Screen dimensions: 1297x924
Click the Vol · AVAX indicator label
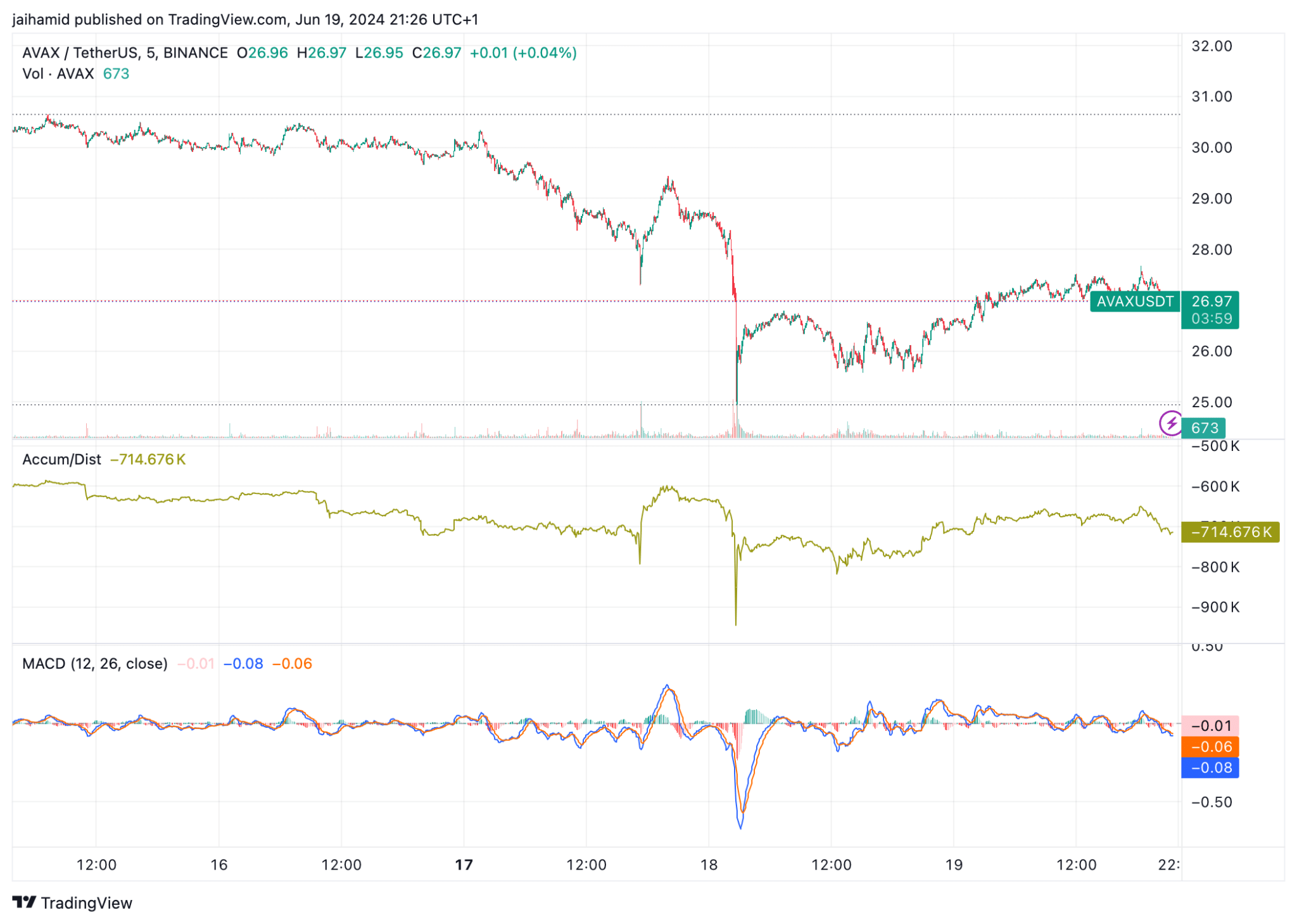(58, 73)
